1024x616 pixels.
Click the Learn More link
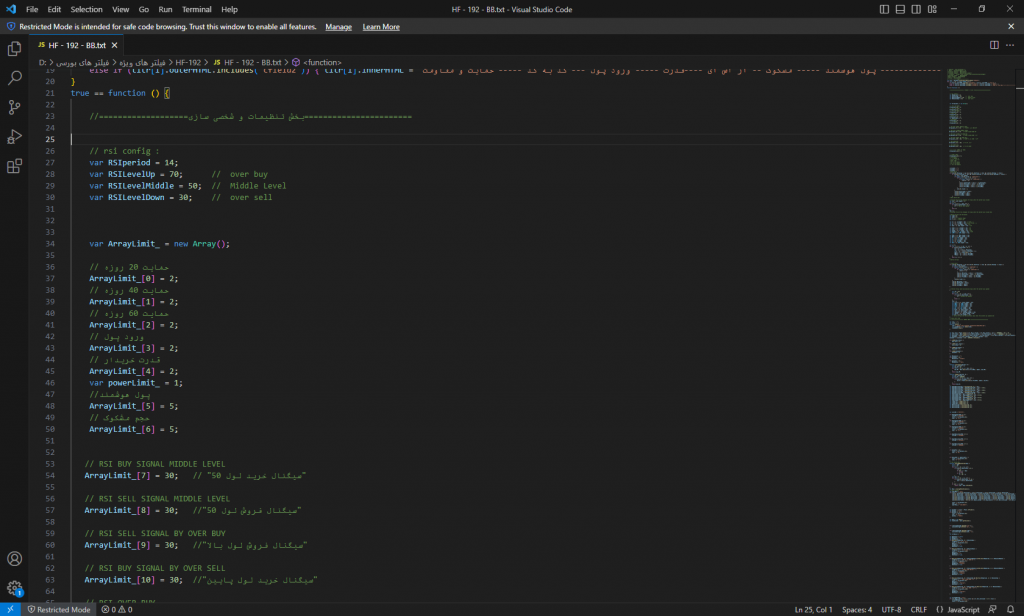pos(381,27)
